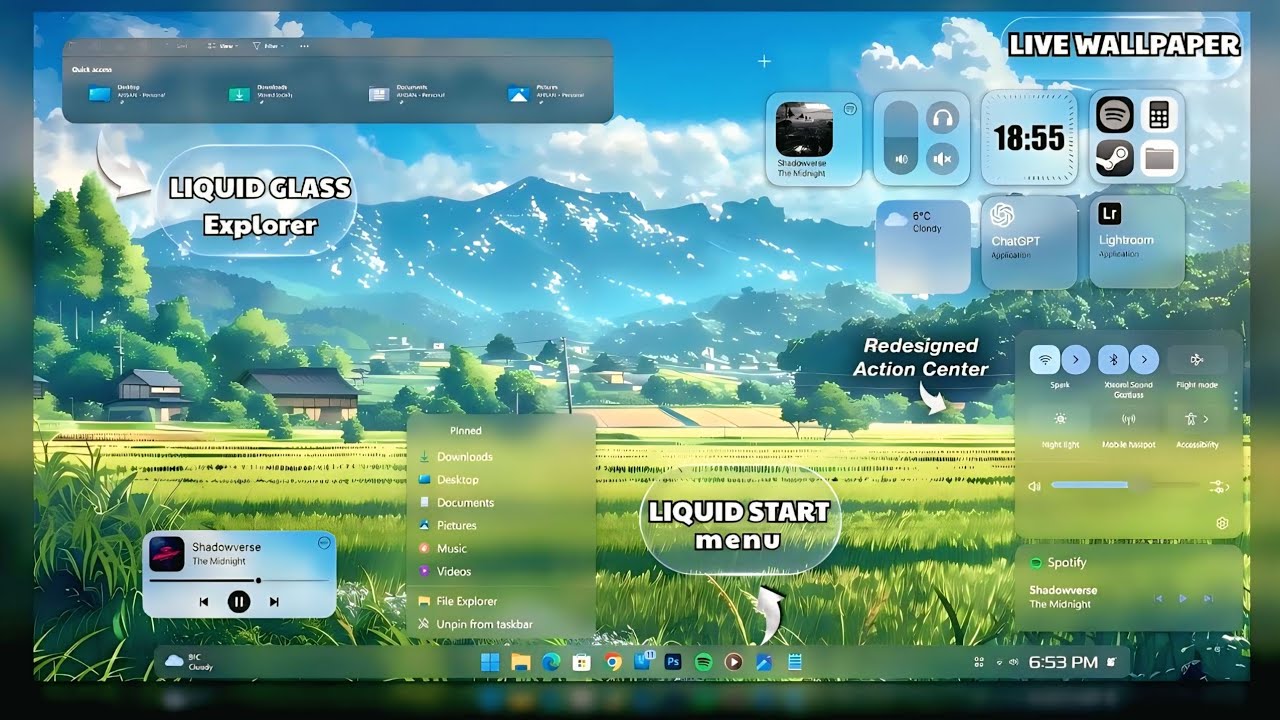Open Action Center settings gear
The width and height of the screenshot is (1280, 720).
coord(1221,523)
